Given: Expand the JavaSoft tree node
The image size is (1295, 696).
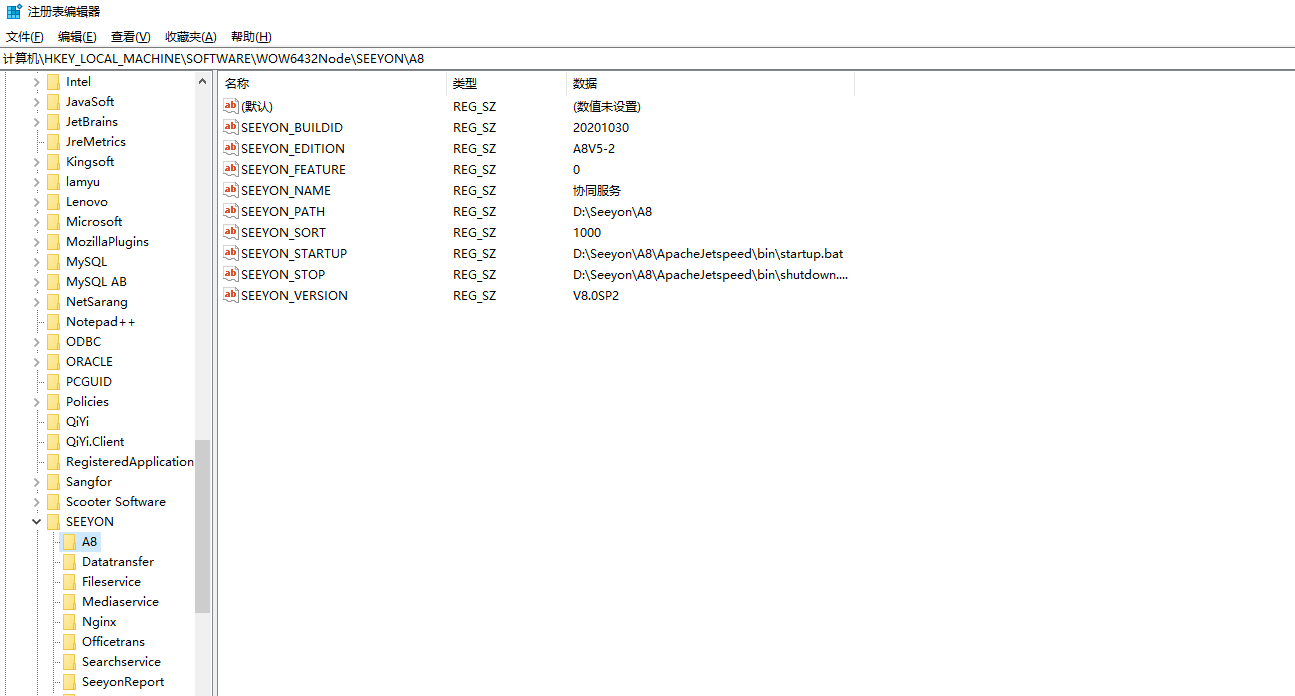Looking at the screenshot, I should pos(37,102).
